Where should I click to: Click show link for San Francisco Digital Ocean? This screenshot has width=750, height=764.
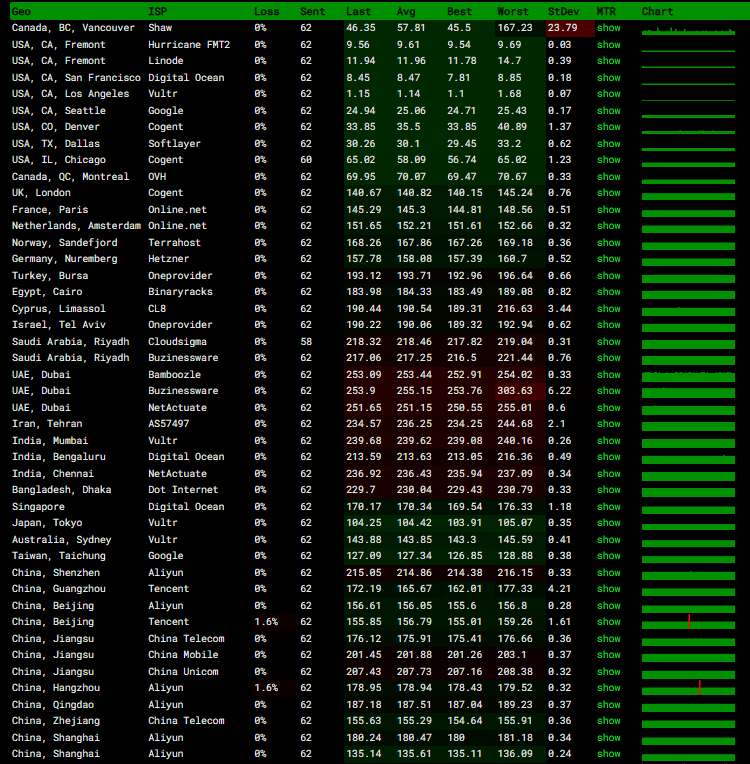coord(609,78)
